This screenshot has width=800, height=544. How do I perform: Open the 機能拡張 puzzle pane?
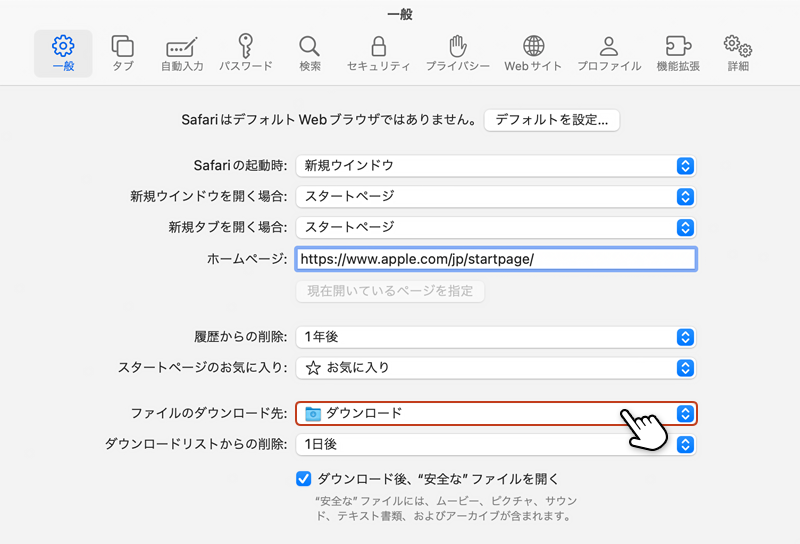[678, 53]
